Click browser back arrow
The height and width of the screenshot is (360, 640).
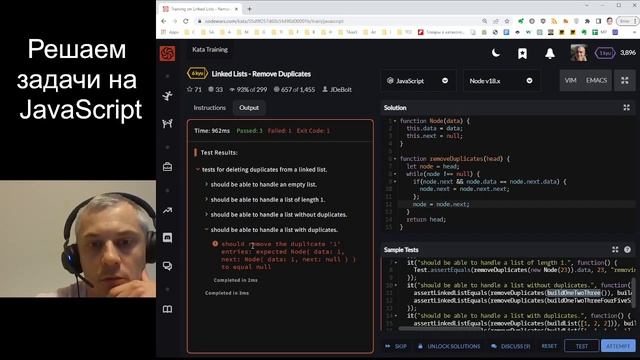point(164,21)
